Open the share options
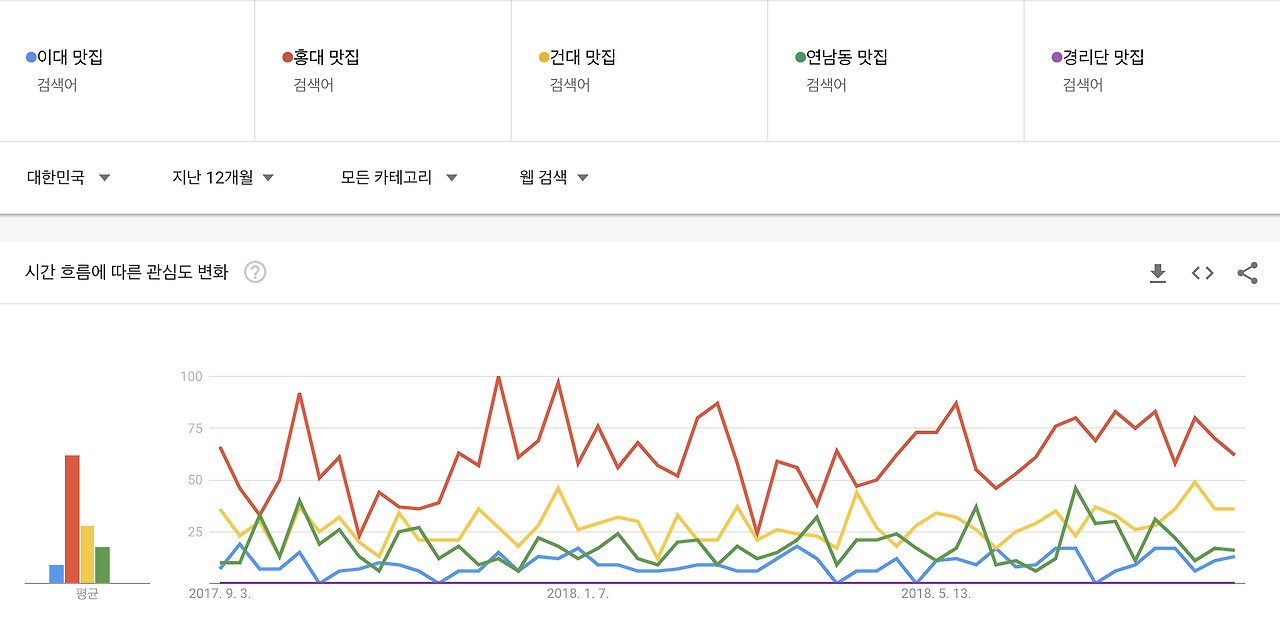 pyautogui.click(x=1246, y=272)
